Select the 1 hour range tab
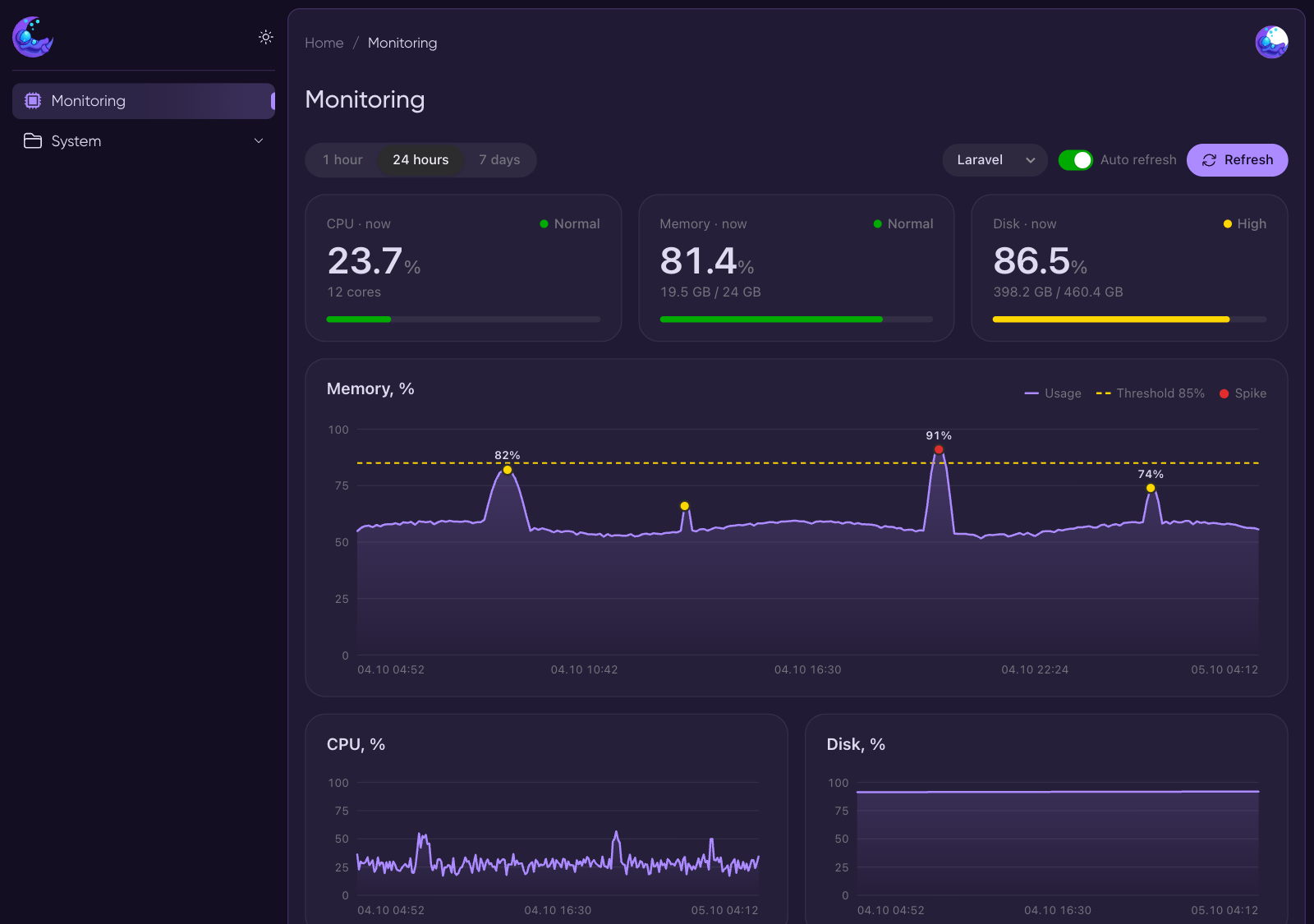The height and width of the screenshot is (924, 1314). pos(342,160)
